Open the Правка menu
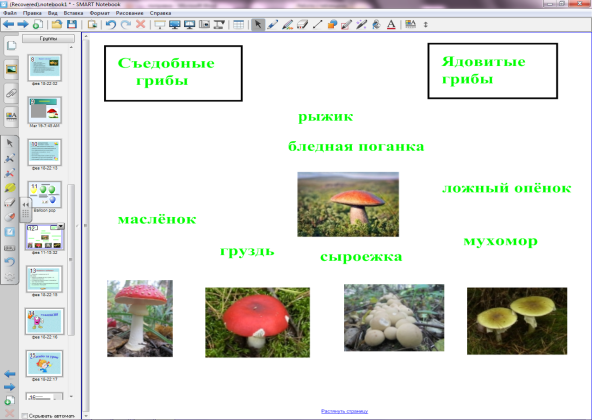The width and height of the screenshot is (592, 420). (32, 13)
